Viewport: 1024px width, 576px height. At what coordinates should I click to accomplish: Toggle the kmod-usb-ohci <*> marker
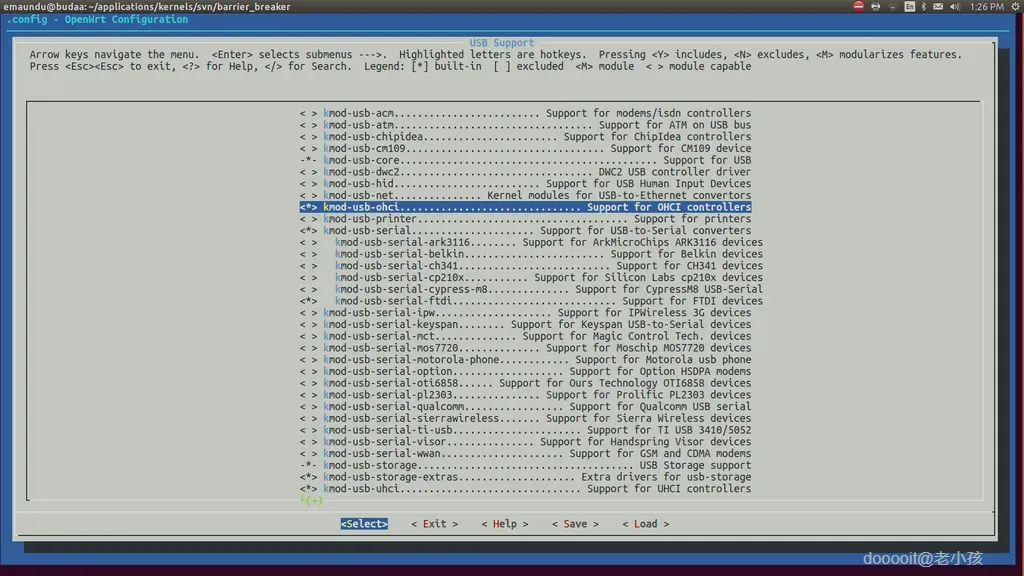pos(308,208)
